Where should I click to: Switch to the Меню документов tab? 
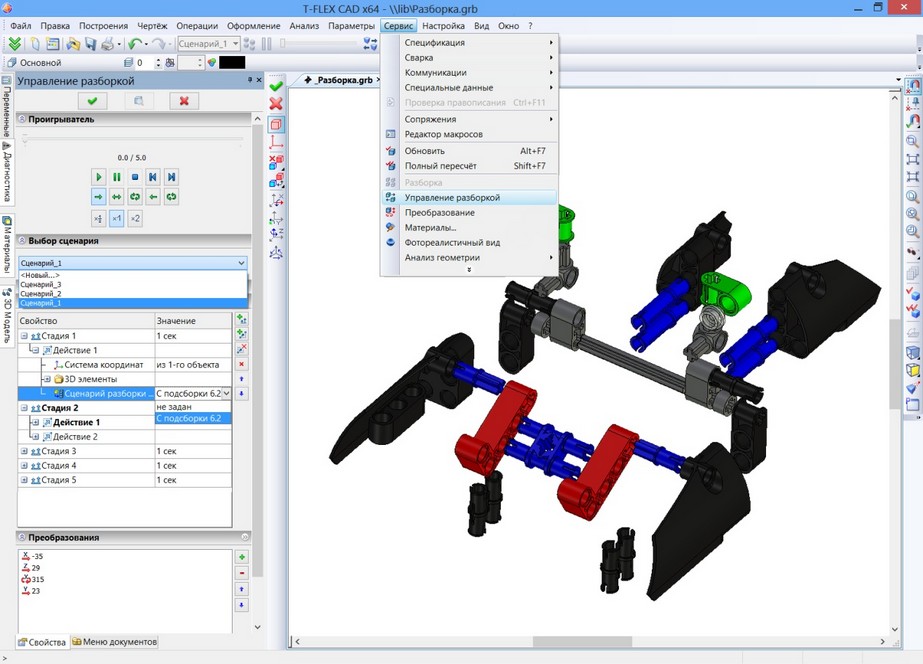tap(115, 642)
